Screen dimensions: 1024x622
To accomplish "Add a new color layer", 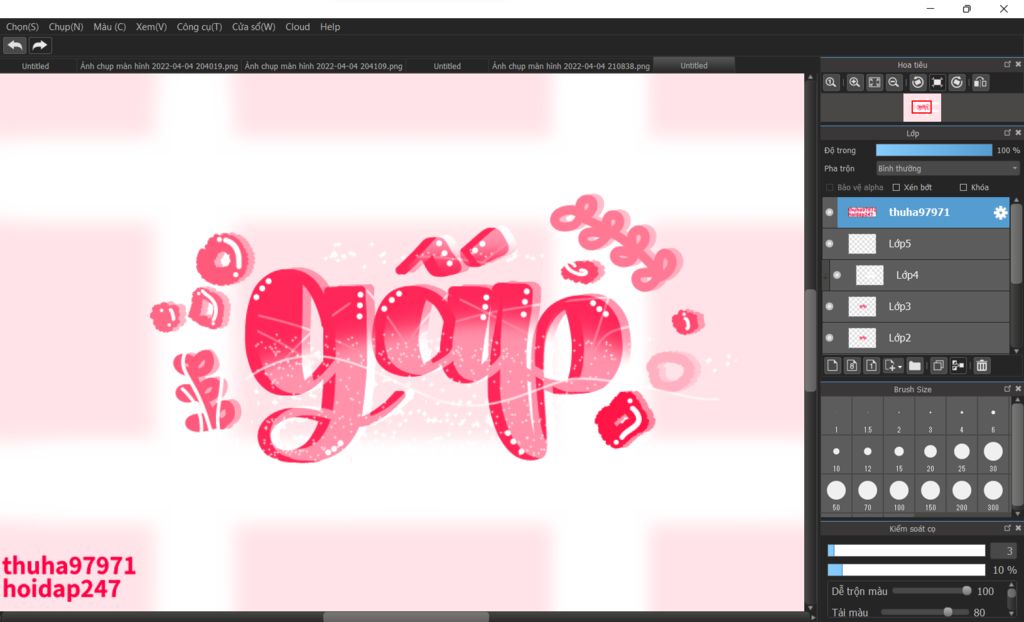I will pos(832,366).
